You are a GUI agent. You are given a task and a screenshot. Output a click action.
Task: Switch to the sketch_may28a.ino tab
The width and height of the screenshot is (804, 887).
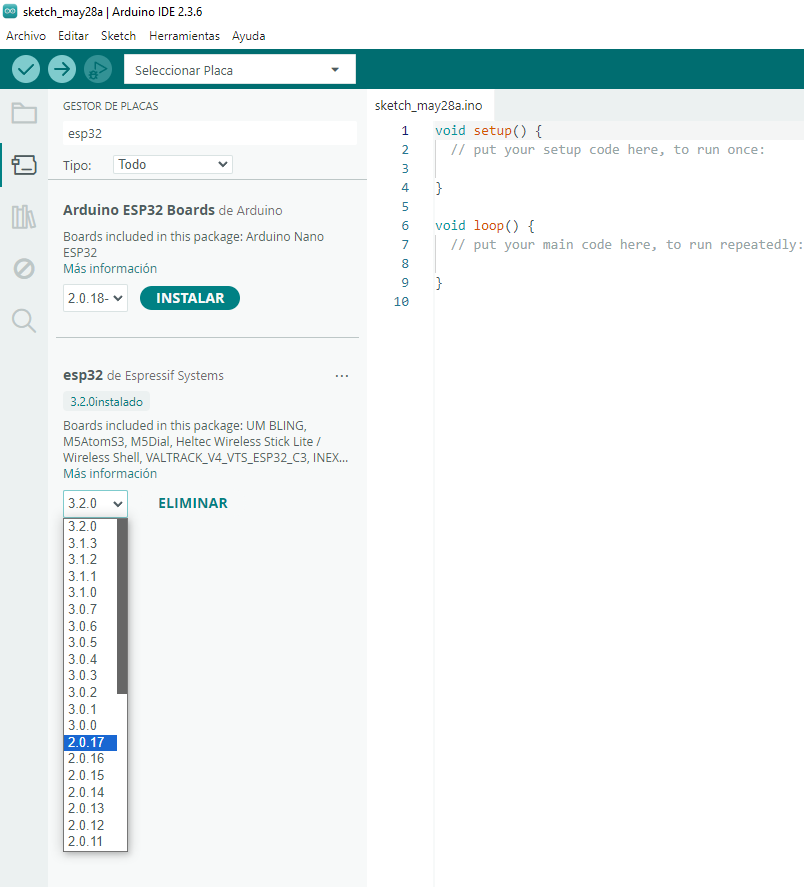[x=428, y=105]
